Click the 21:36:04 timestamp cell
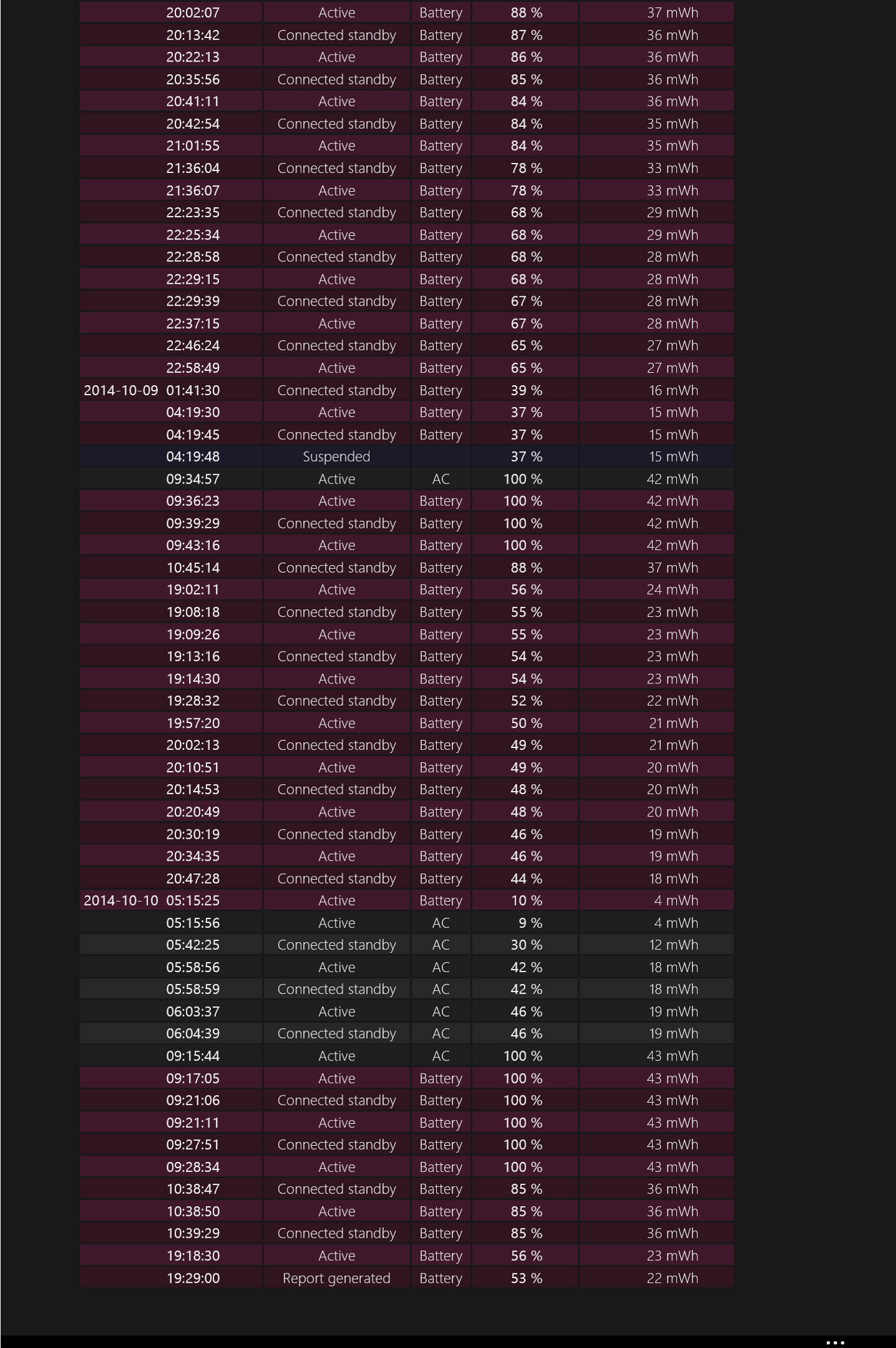The width and height of the screenshot is (896, 1348). coord(193,168)
